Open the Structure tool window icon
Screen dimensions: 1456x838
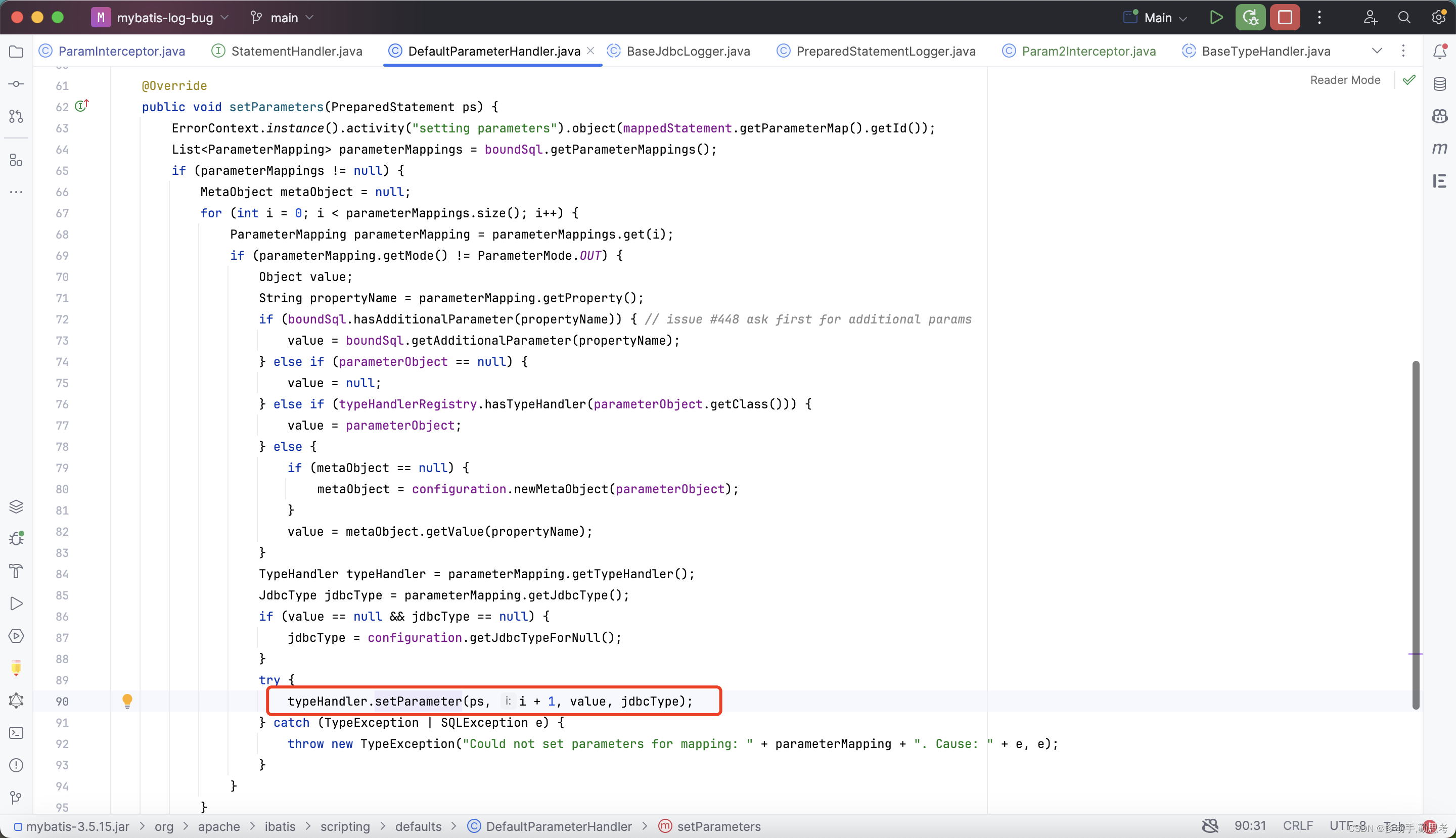16,160
